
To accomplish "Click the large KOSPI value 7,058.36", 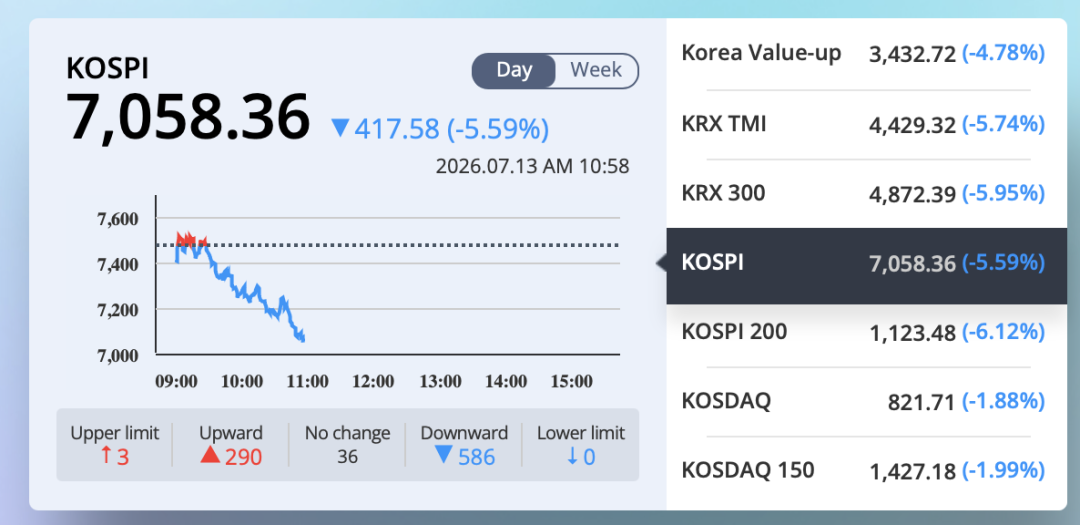I will pos(188,116).
